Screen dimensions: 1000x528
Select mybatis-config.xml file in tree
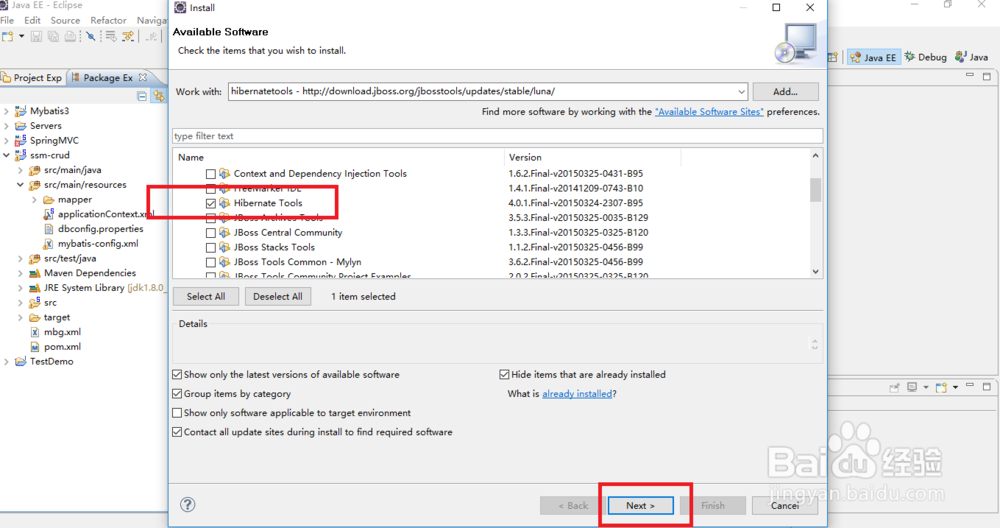(98, 244)
